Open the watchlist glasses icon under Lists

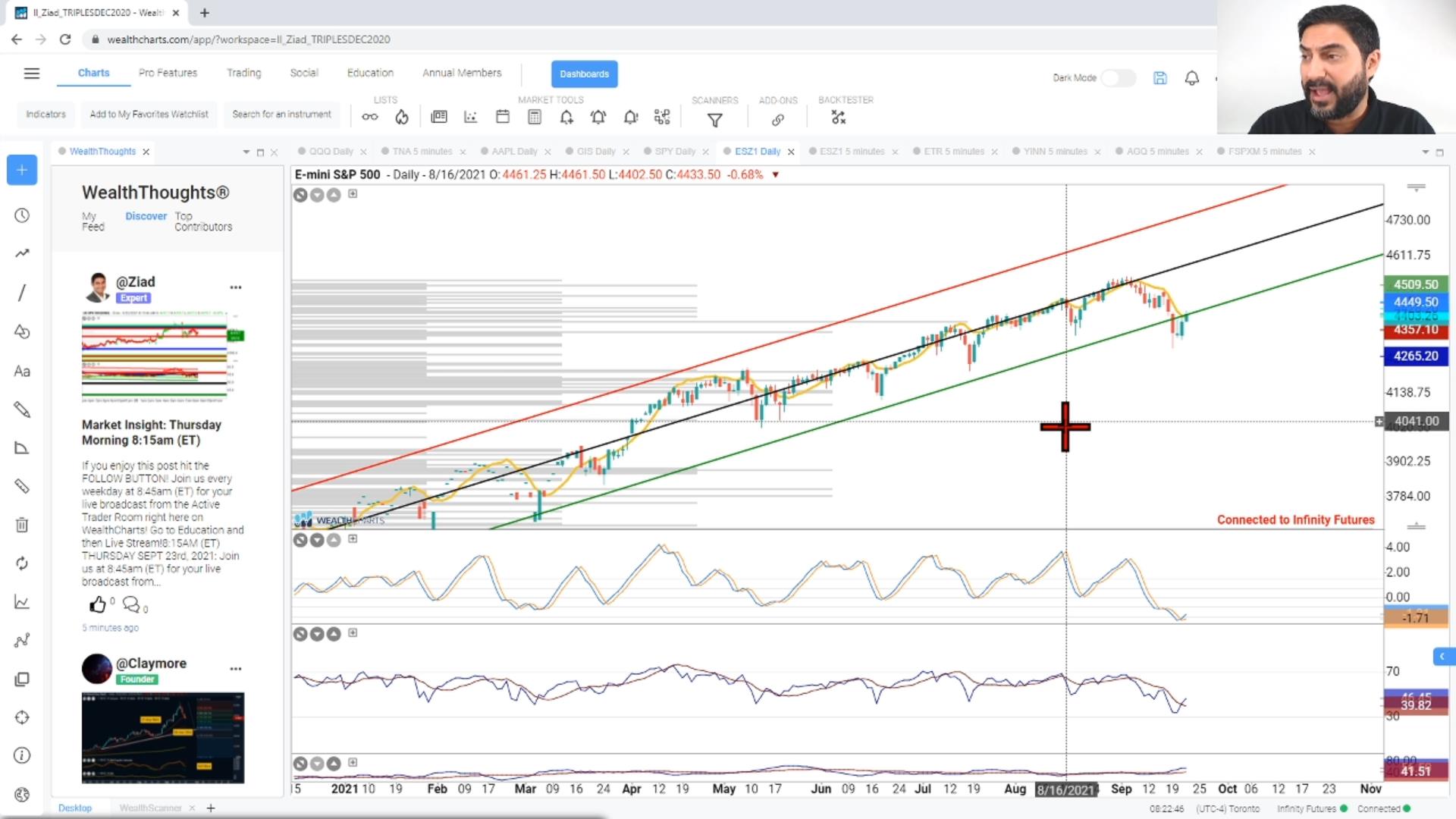(x=369, y=117)
